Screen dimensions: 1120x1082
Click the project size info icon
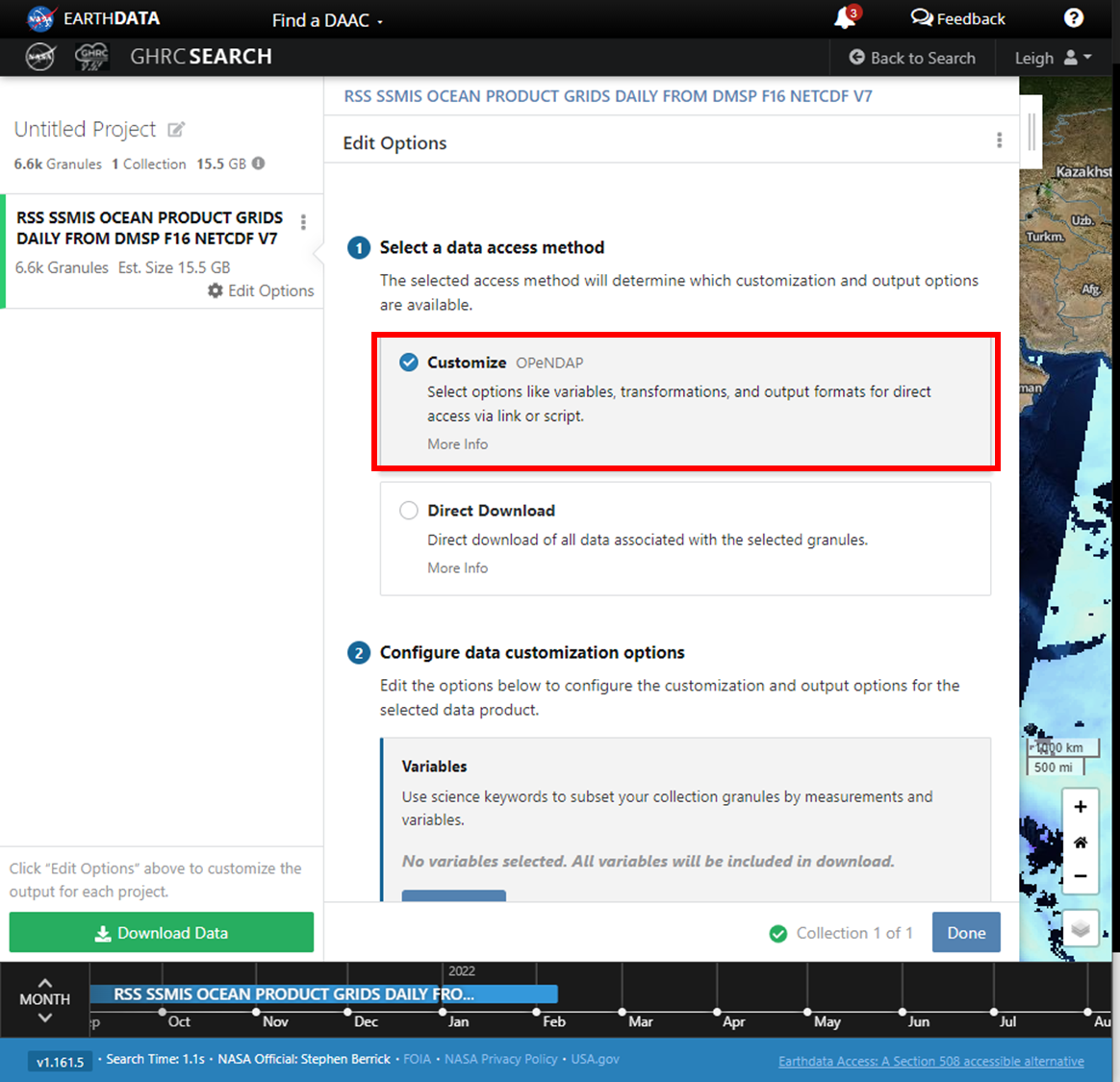pyautogui.click(x=259, y=164)
